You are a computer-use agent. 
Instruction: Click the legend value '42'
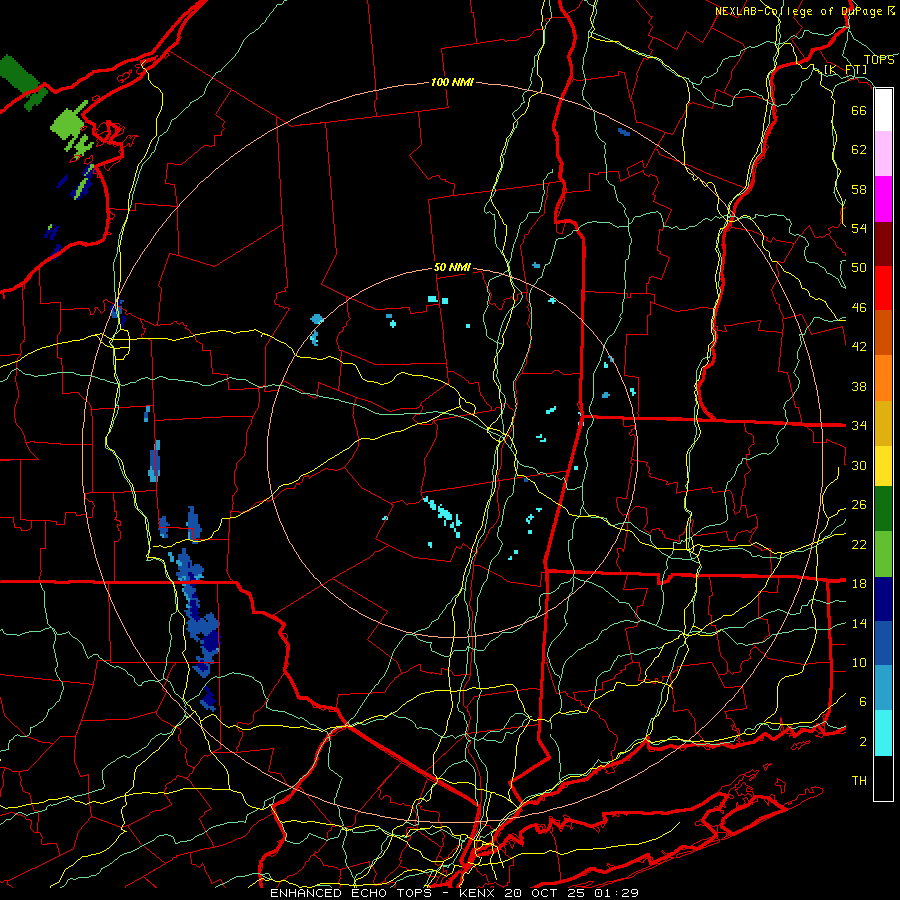[x=859, y=347]
